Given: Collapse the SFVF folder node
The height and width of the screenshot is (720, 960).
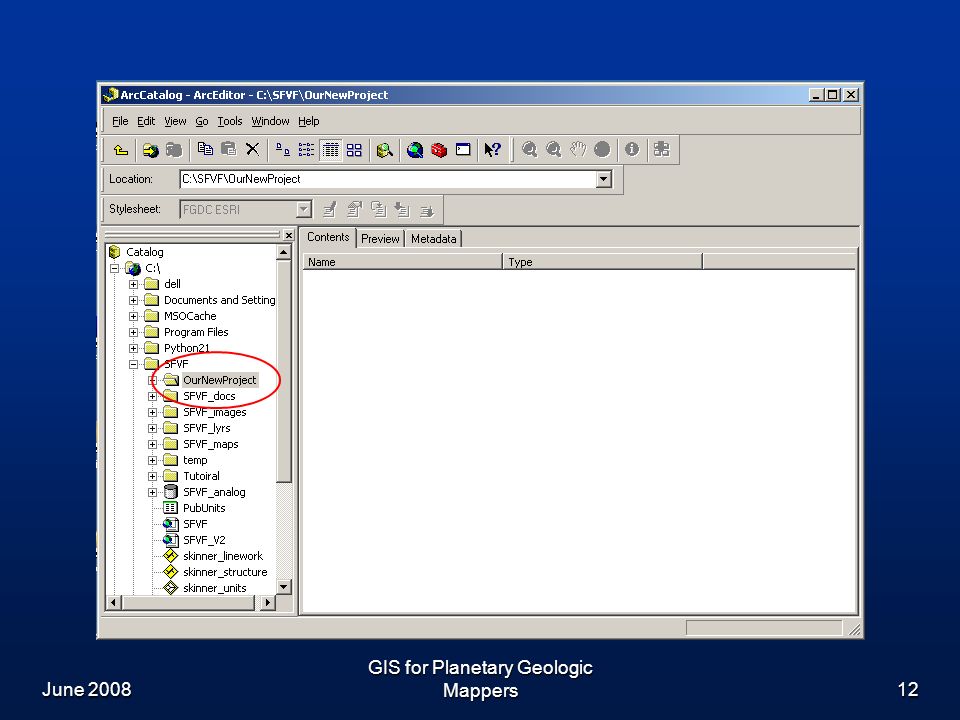Looking at the screenshot, I should [x=133, y=364].
